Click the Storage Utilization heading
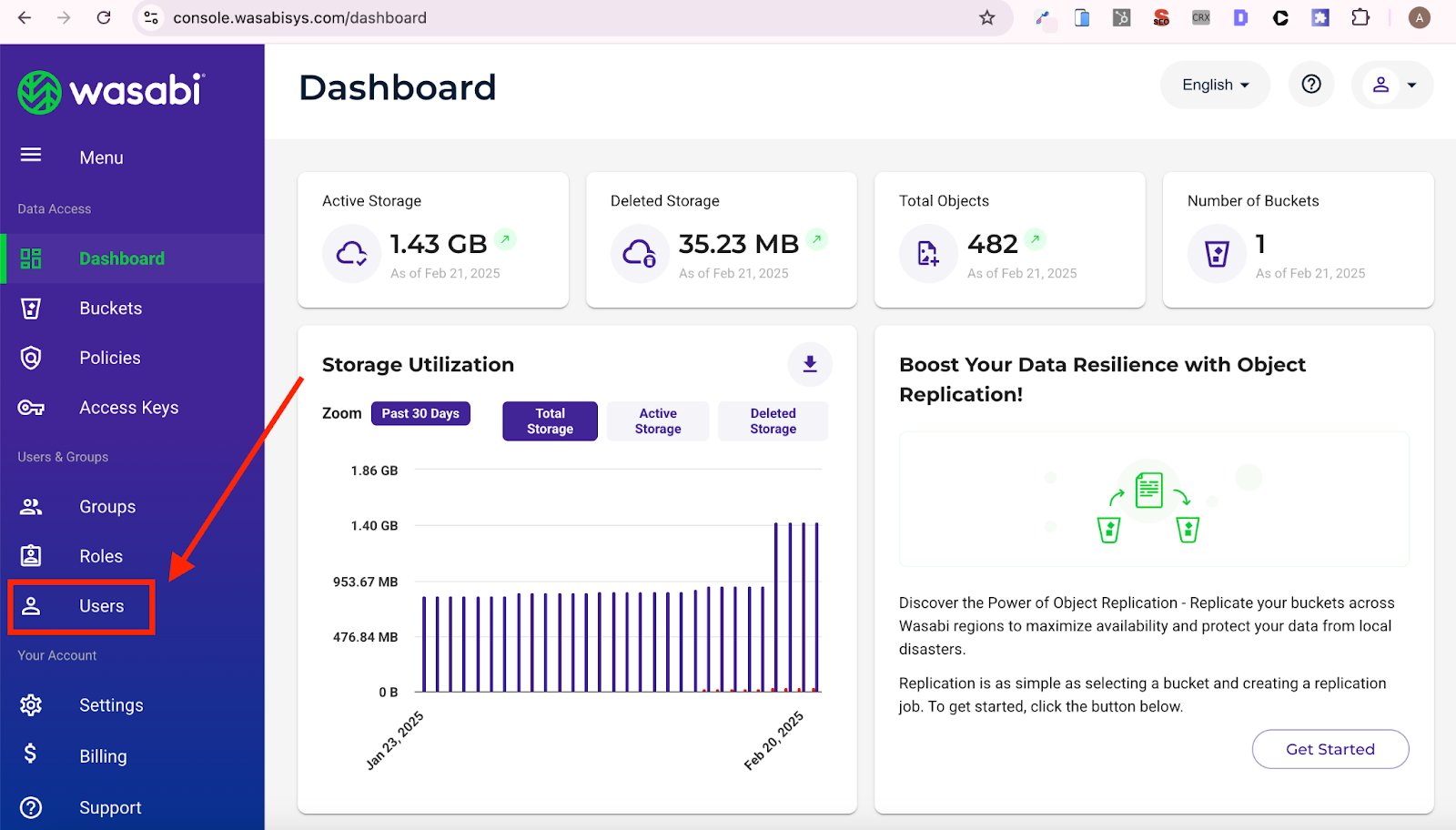Screen dimensions: 1456x830 (x=418, y=364)
